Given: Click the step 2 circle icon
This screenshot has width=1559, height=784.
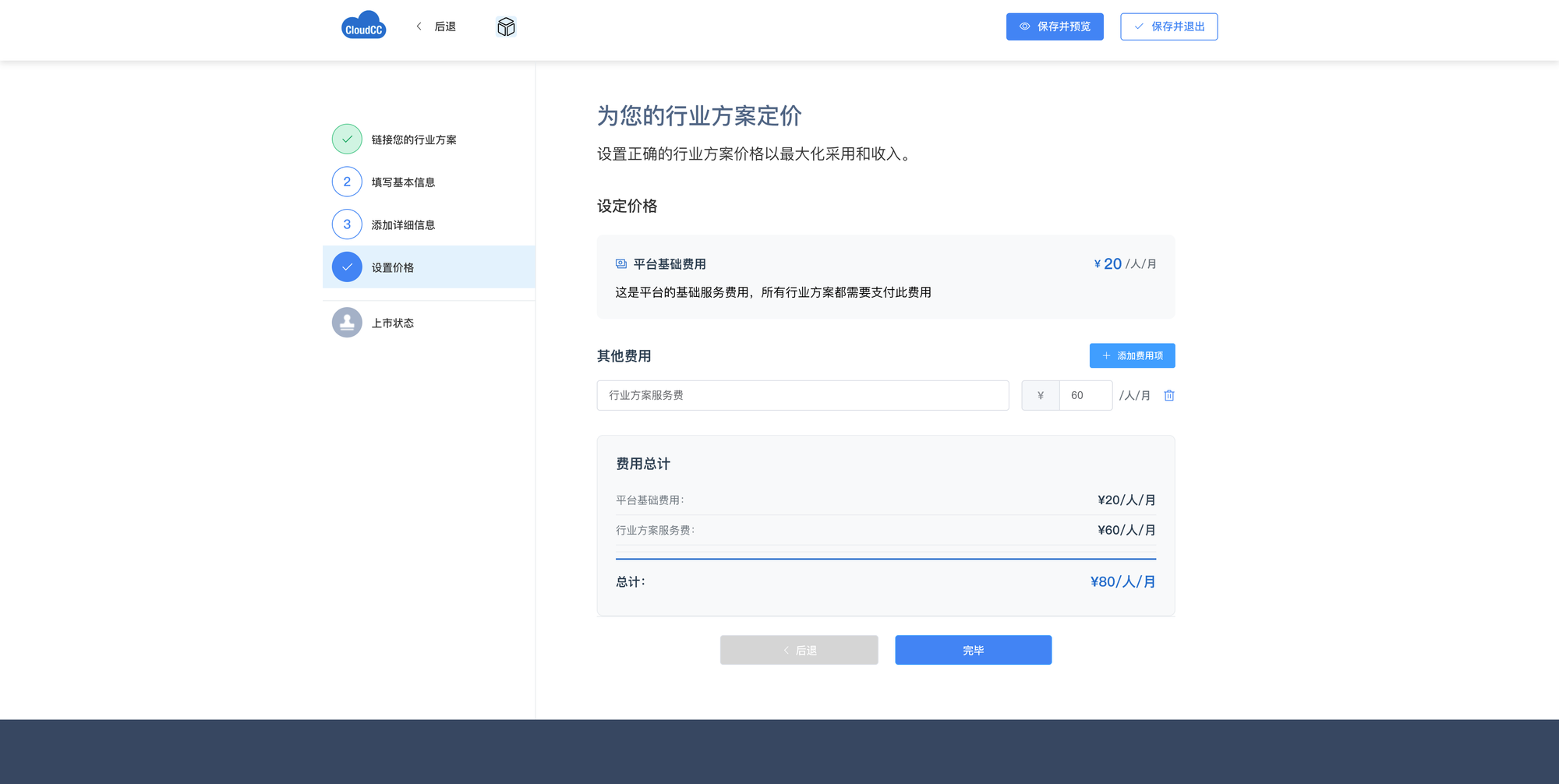Looking at the screenshot, I should click(347, 182).
